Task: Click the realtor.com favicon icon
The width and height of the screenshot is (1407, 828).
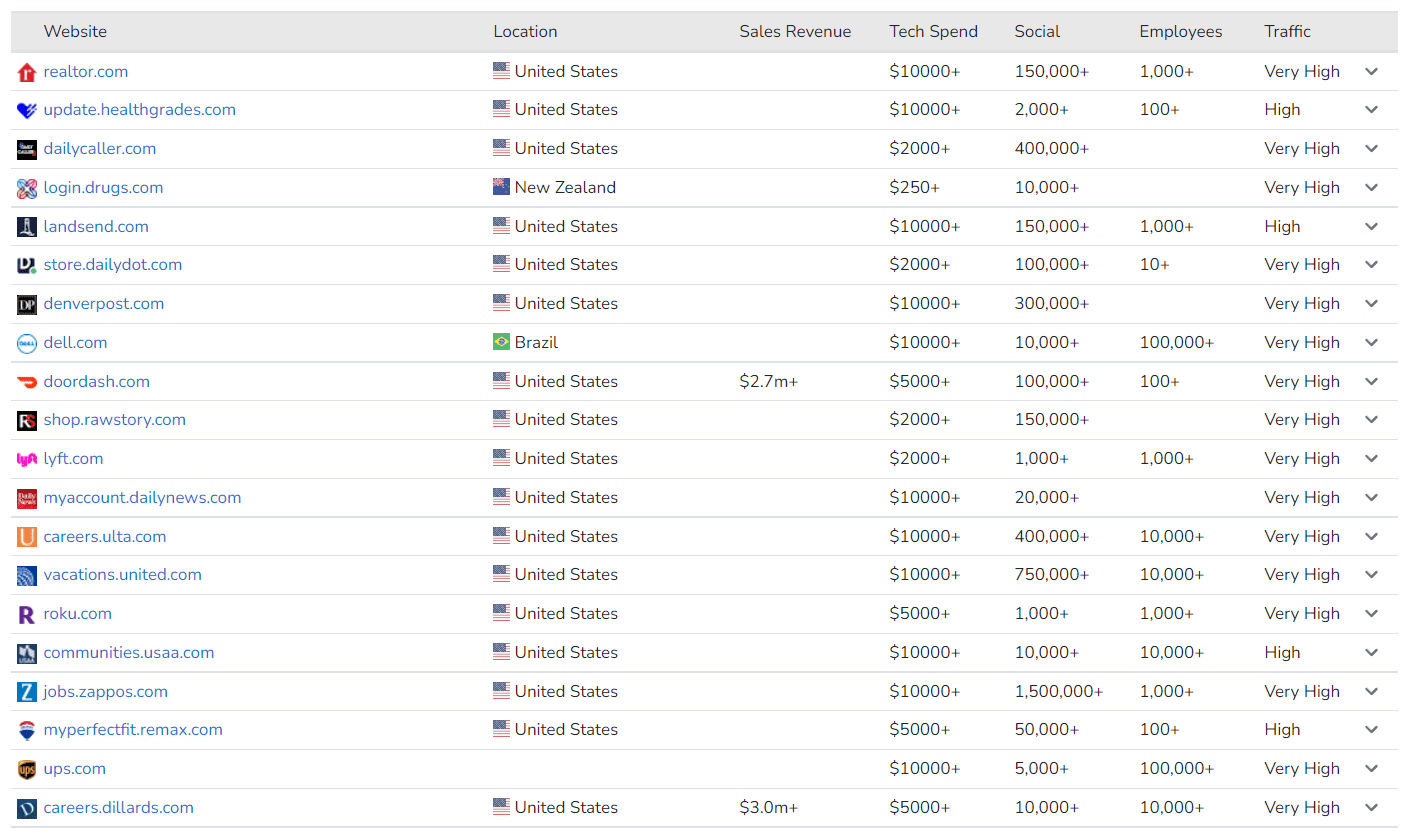Action: (x=27, y=72)
